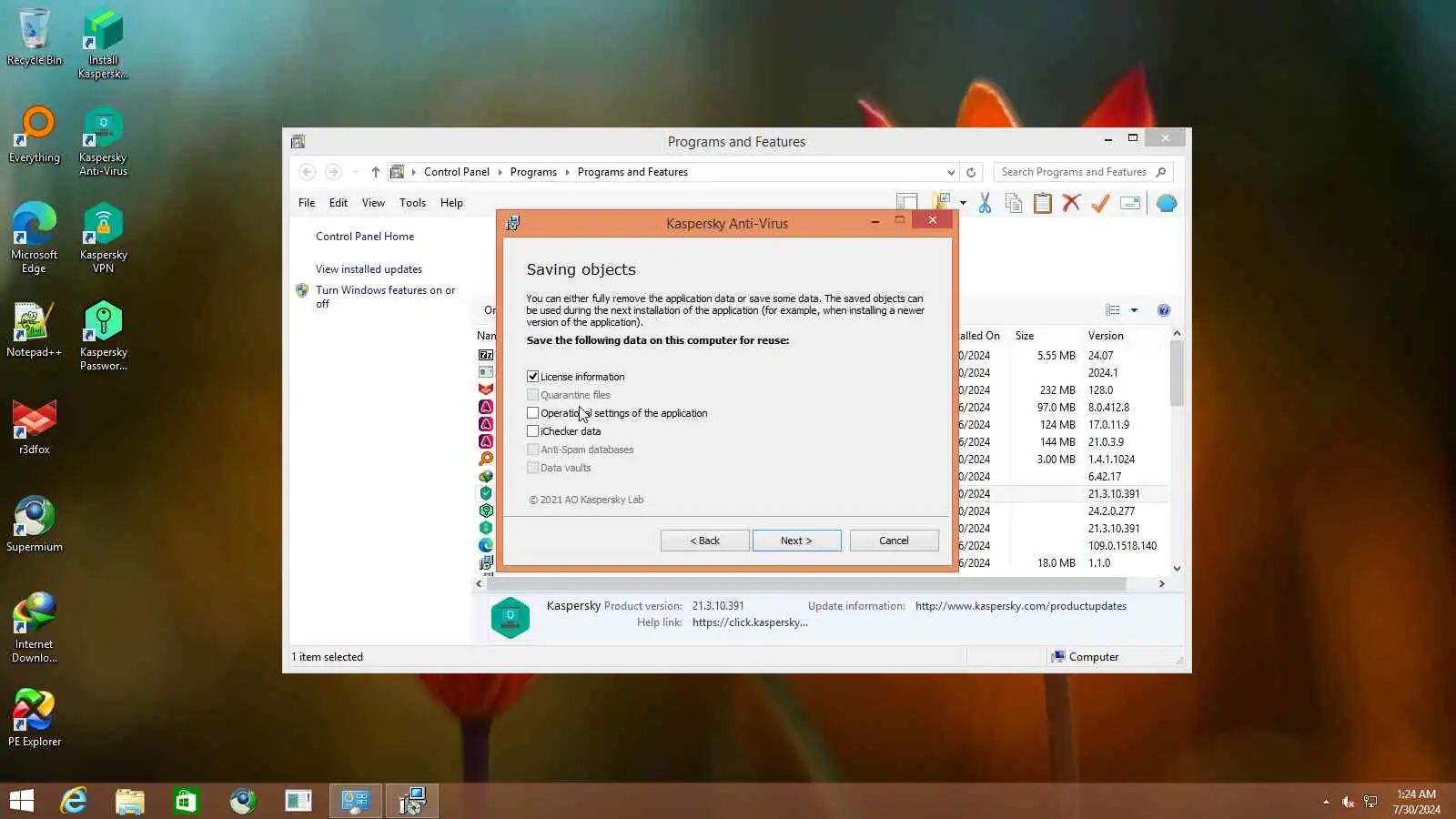Click the Next button in Kaspersky dialog
Screen dimensions: 1456x819
pos(796,541)
